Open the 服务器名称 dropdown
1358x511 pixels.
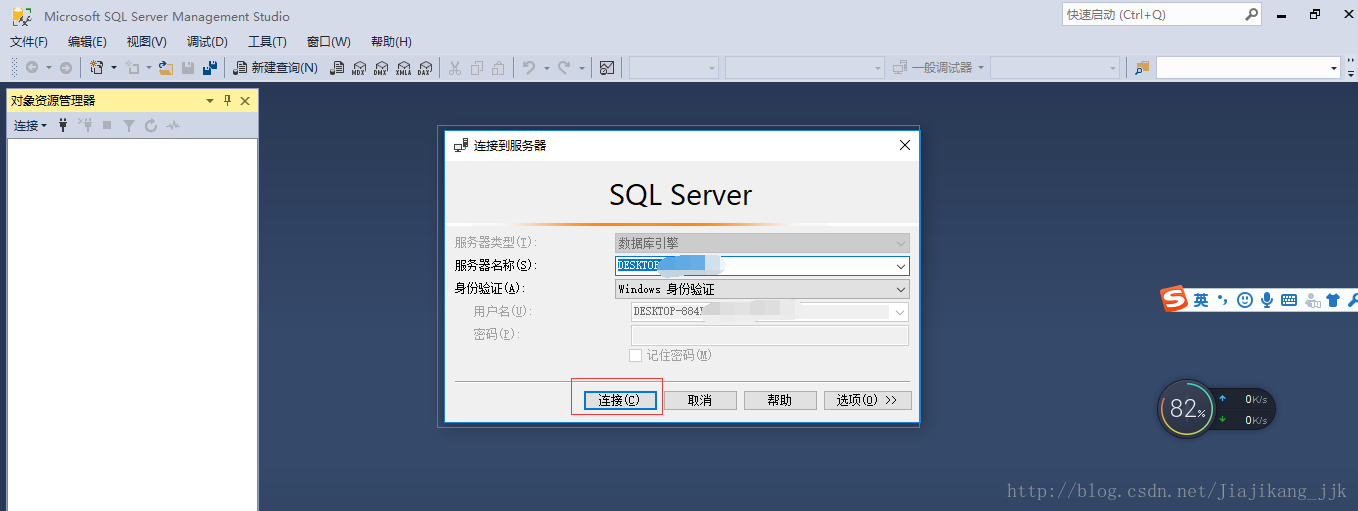click(901, 266)
